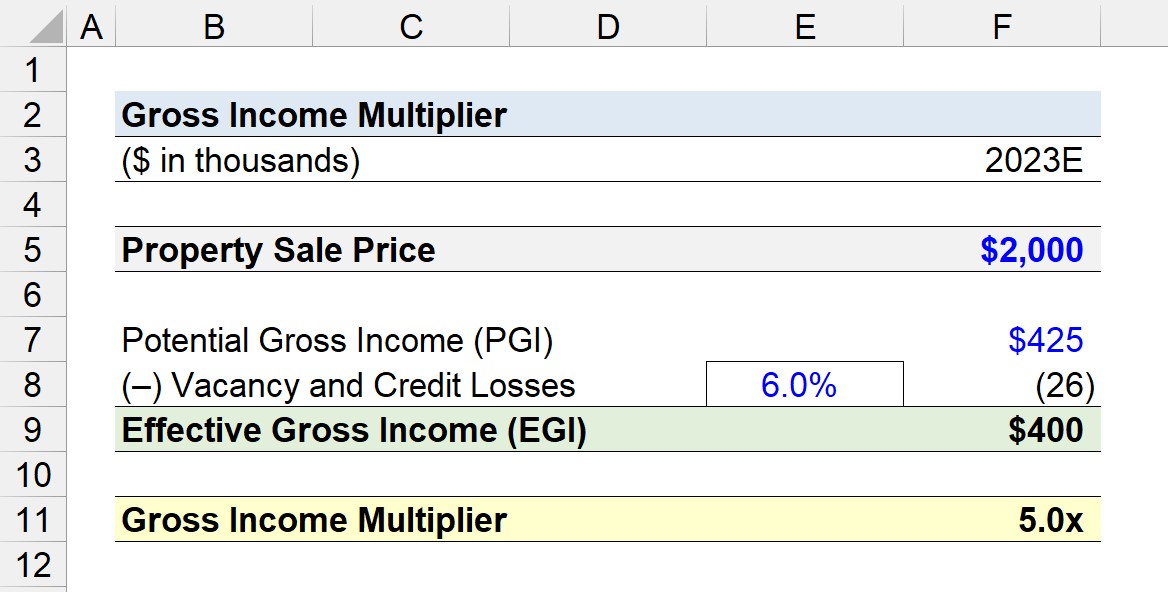Viewport: 1168px width, 592px height.
Task: Select row 5 header
Action: [x=33, y=249]
